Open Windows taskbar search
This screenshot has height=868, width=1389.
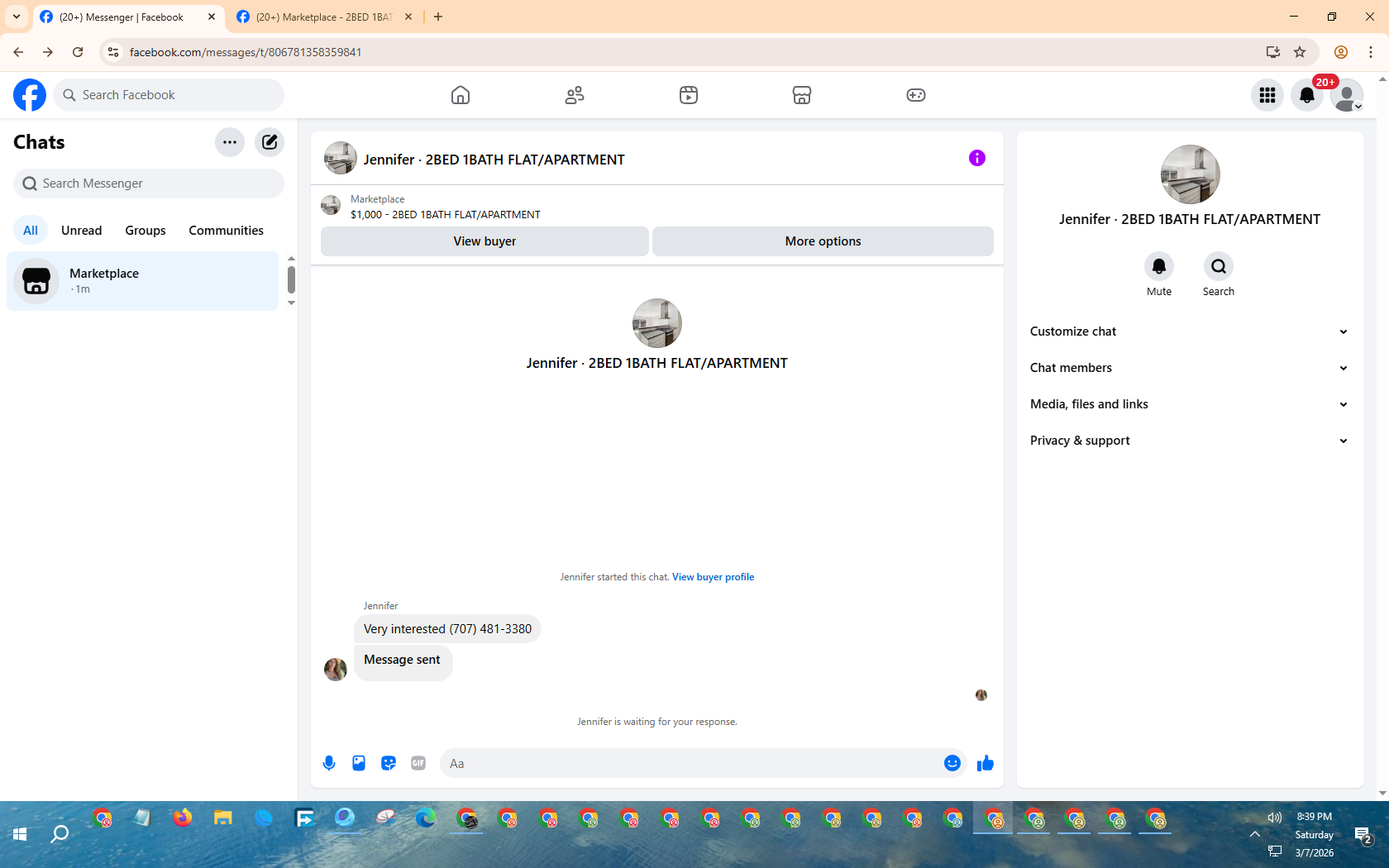pos(60,834)
